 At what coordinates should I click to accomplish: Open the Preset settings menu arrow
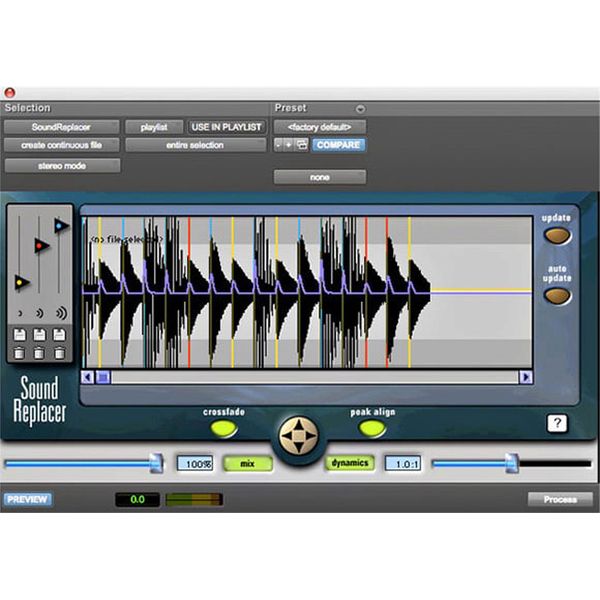360,109
